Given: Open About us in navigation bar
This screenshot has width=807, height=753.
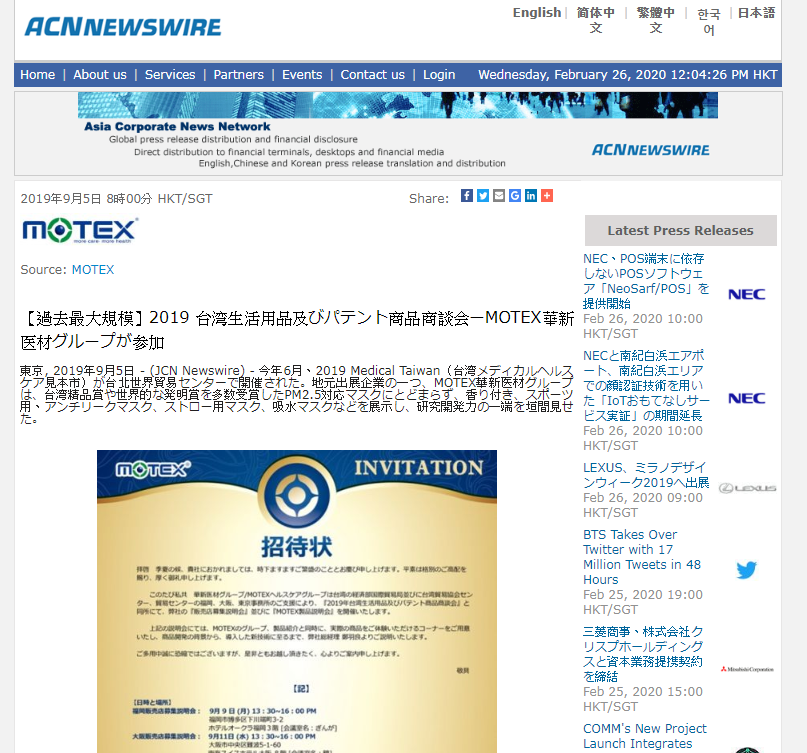Looking at the screenshot, I should pyautogui.click(x=100, y=75).
